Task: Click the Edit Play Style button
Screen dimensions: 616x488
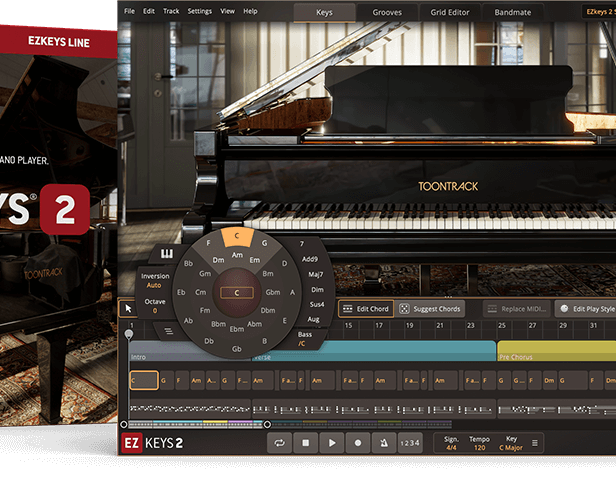Action: pos(586,309)
